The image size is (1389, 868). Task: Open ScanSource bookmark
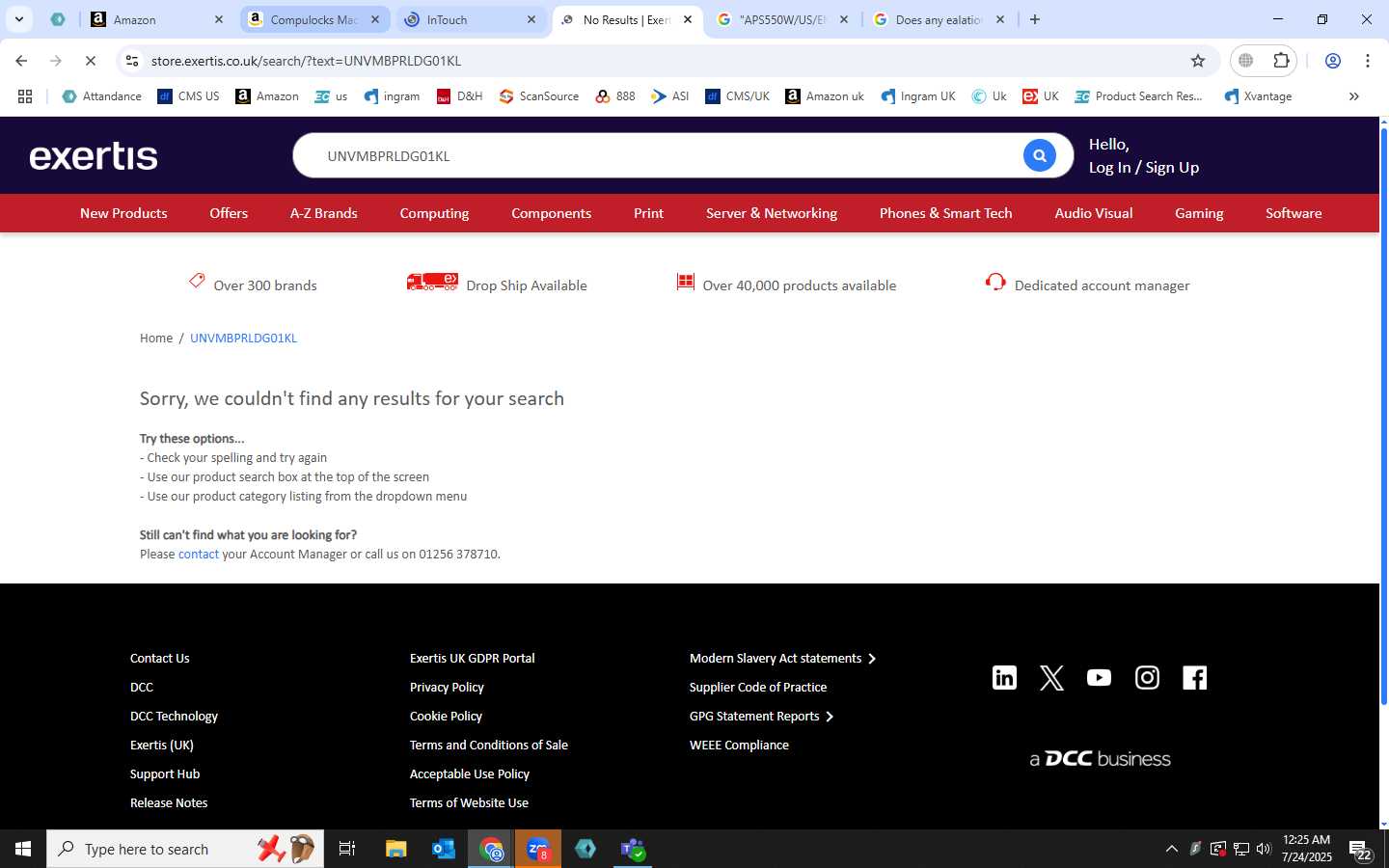coord(539,96)
